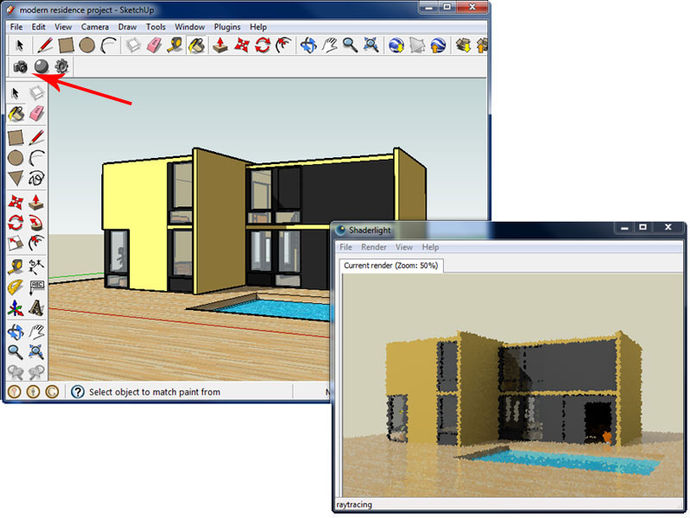Screen dimensions: 690x518
Task: Select Tape Measure in the horizontal toolbar
Action: pos(175,45)
